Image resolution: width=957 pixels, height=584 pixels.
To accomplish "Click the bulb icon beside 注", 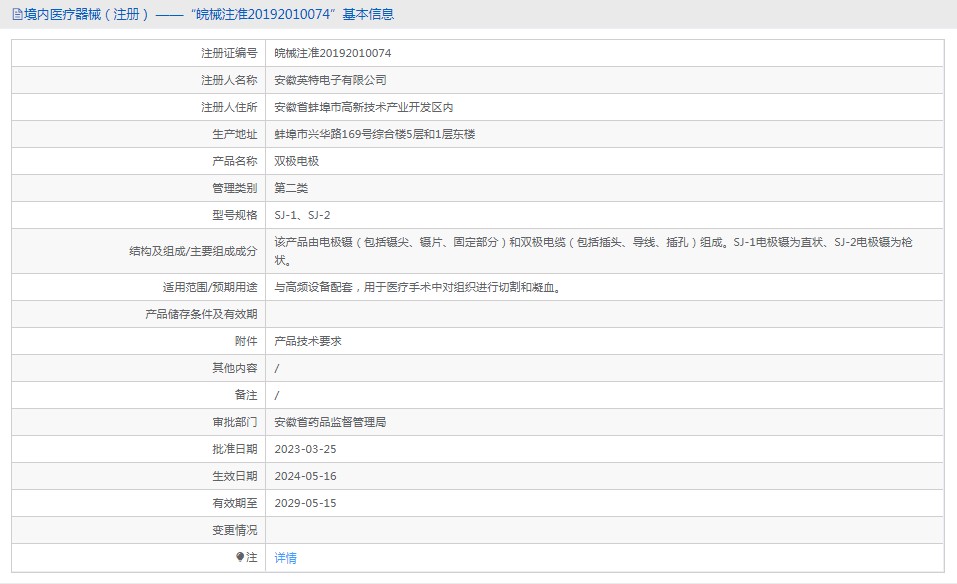I will (x=240, y=557).
